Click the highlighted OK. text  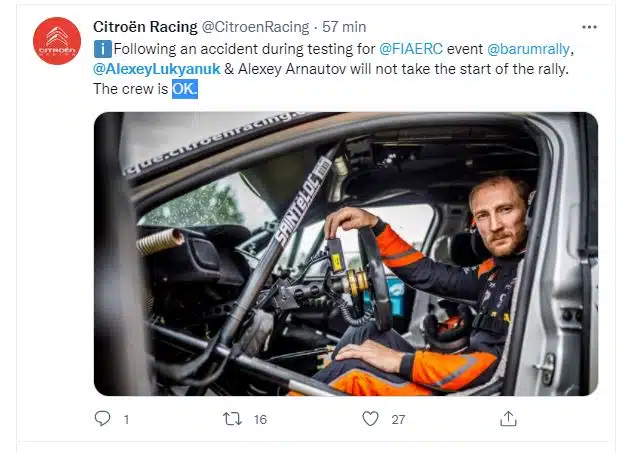[185, 89]
